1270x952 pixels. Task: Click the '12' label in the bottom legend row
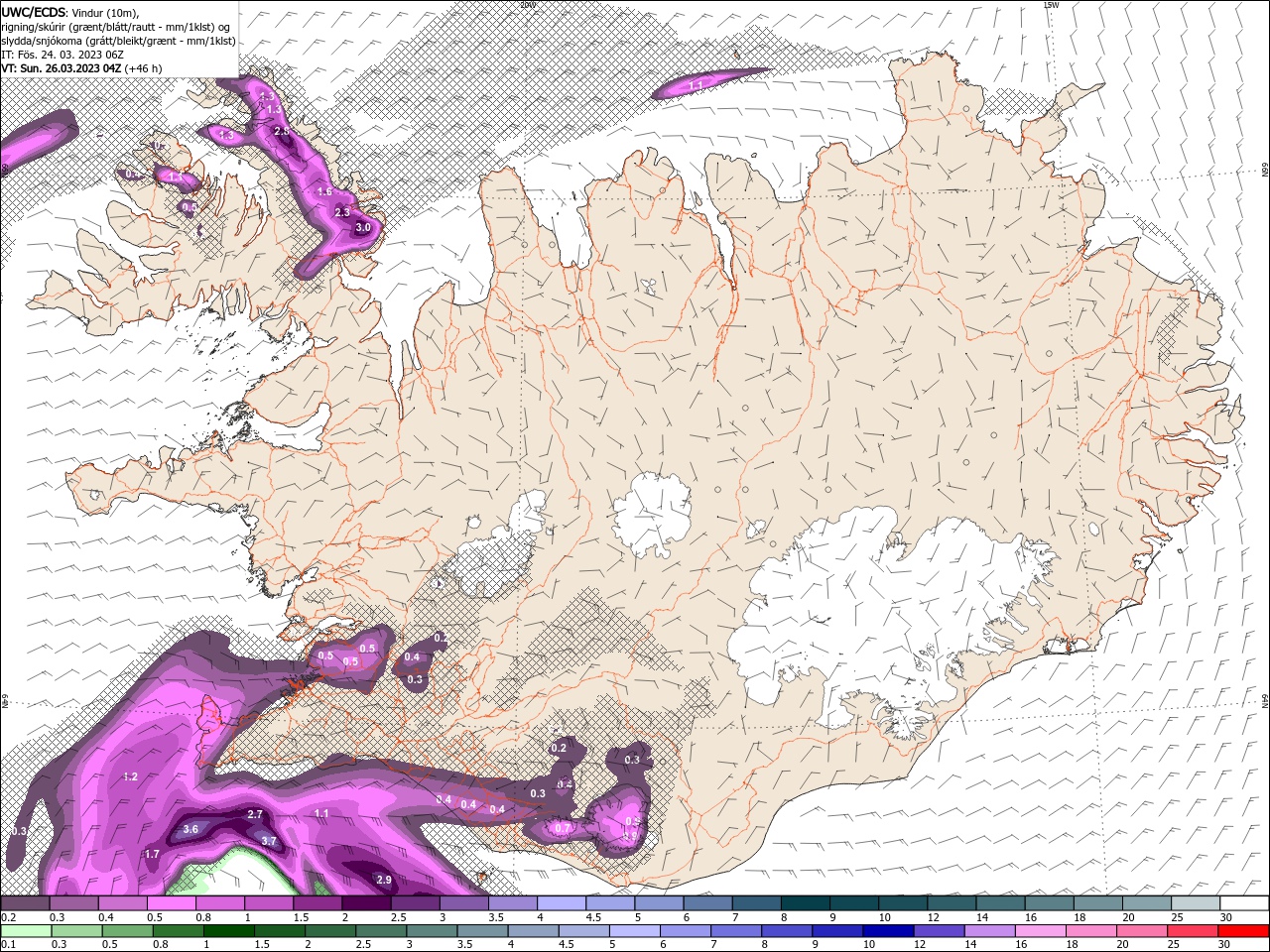click(923, 944)
